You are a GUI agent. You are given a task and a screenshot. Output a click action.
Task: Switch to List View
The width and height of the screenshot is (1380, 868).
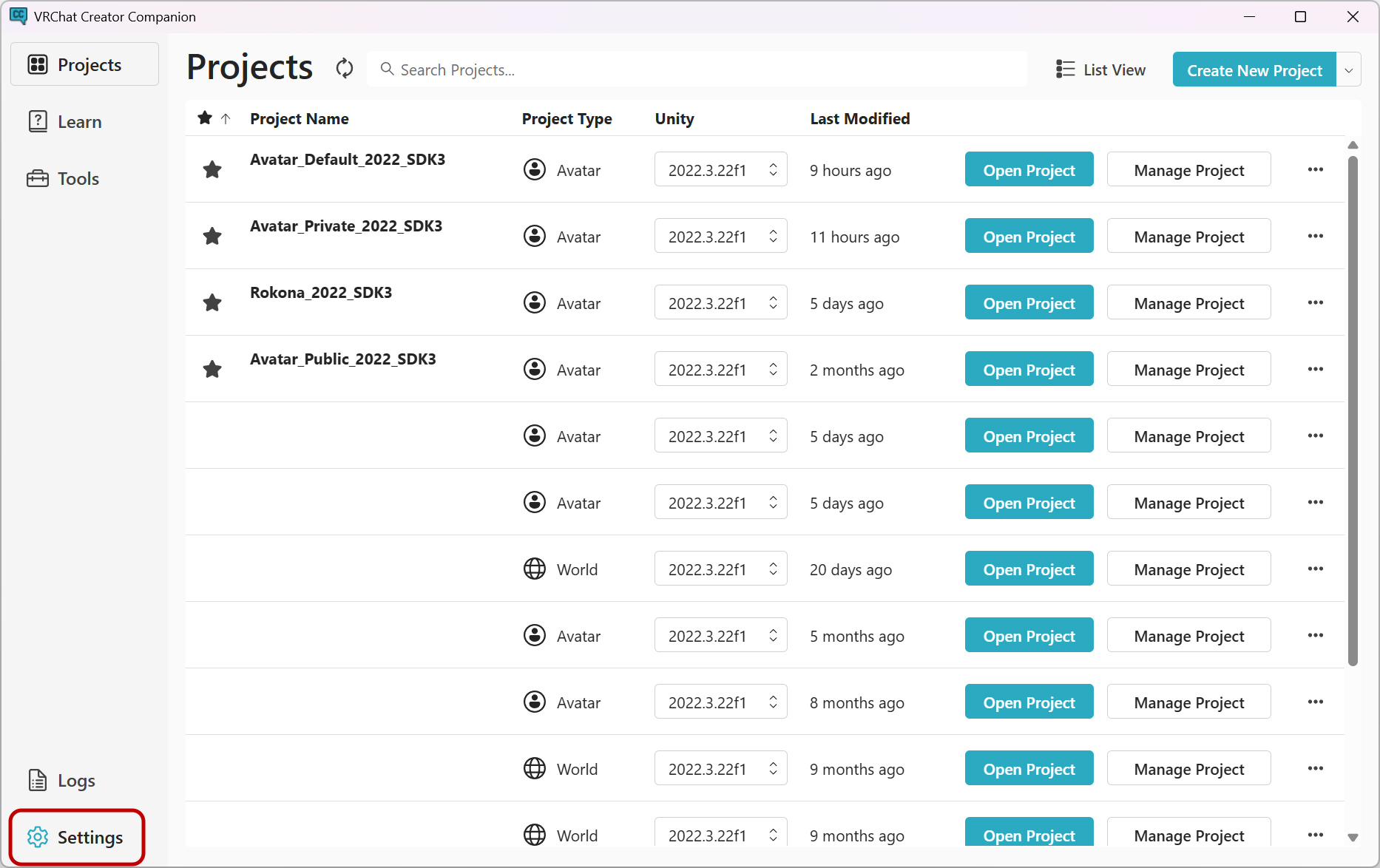click(x=1101, y=69)
